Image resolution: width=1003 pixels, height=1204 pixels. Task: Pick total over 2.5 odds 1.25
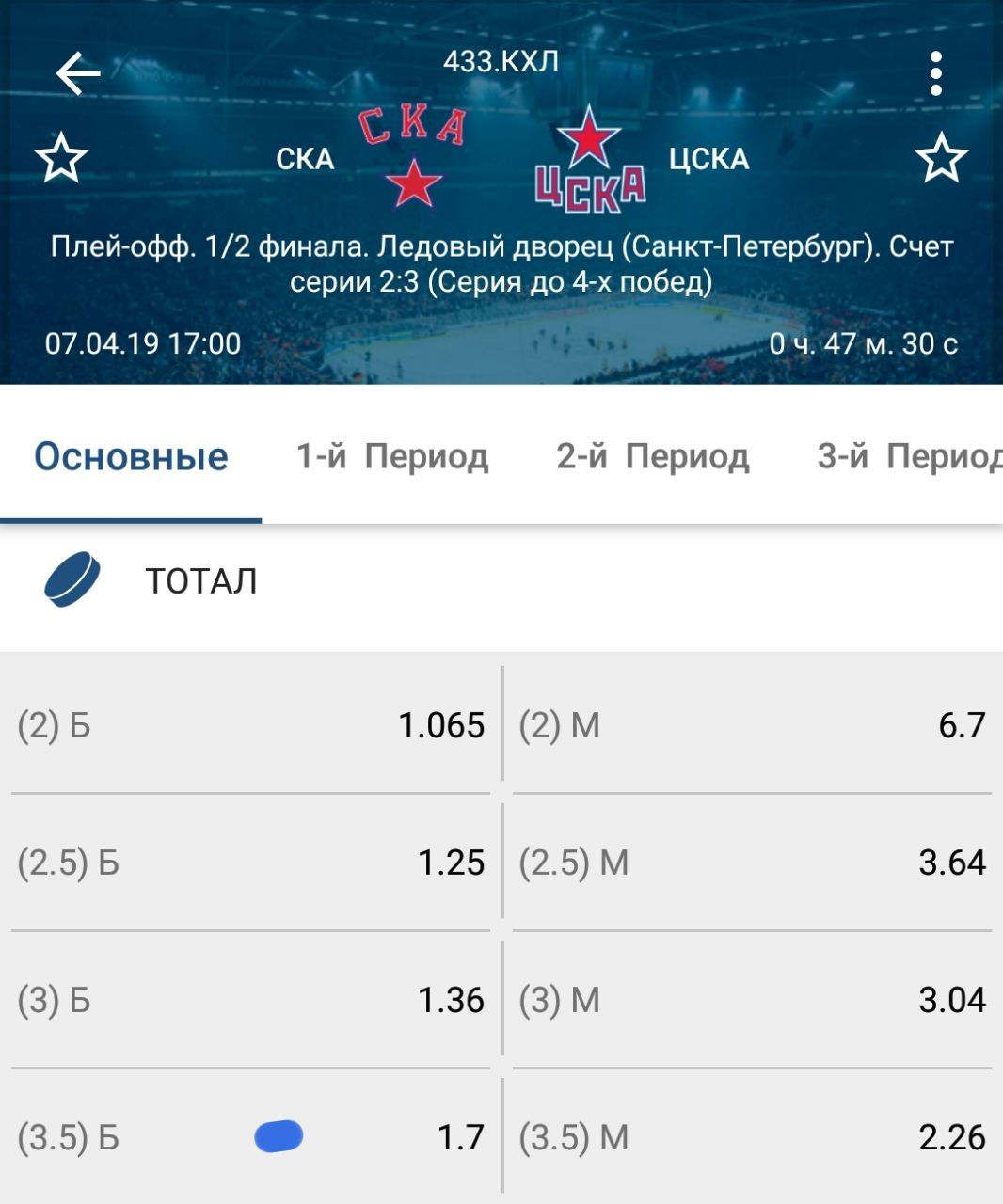tap(251, 863)
